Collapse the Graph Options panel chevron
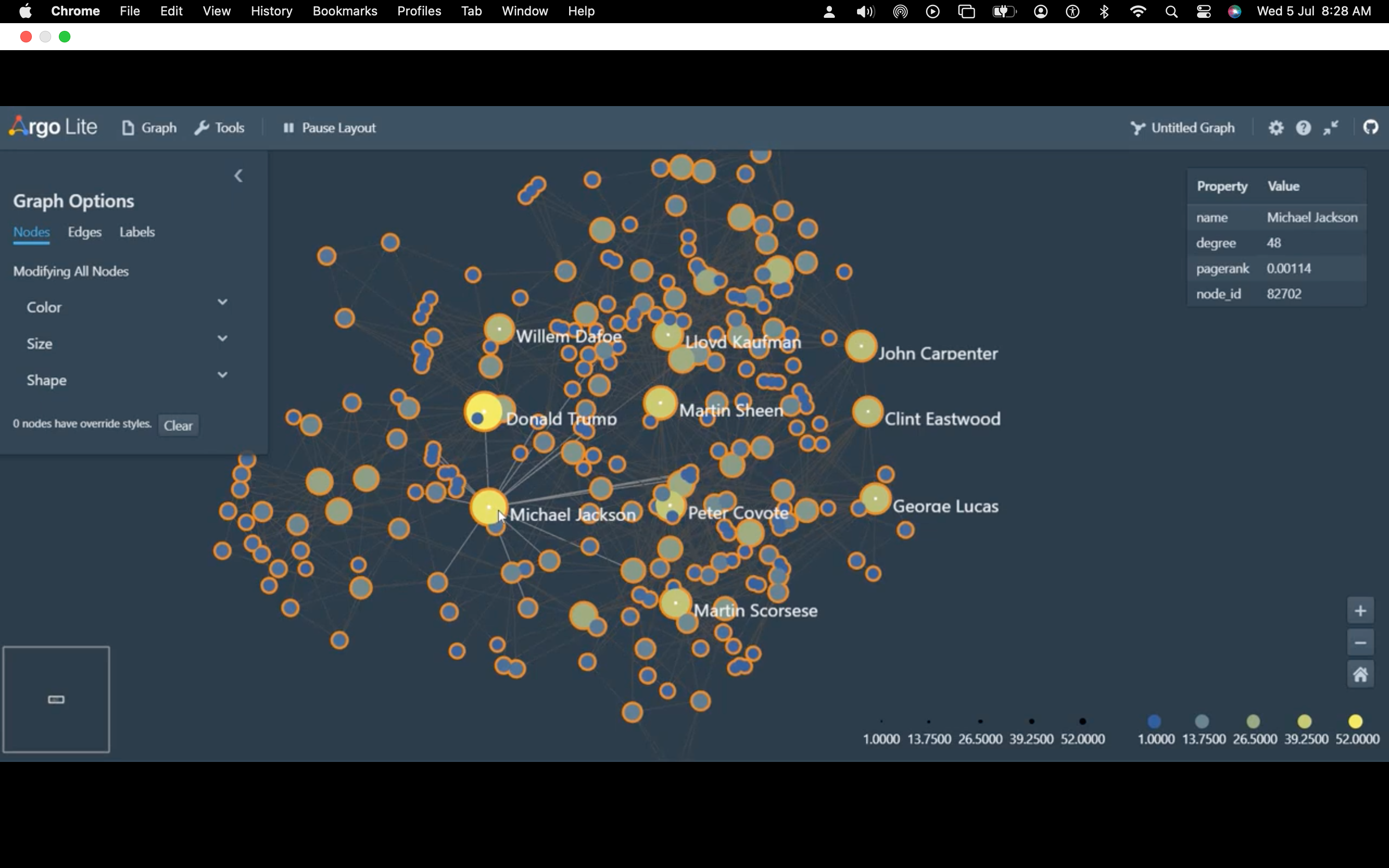1389x868 pixels. click(x=239, y=176)
